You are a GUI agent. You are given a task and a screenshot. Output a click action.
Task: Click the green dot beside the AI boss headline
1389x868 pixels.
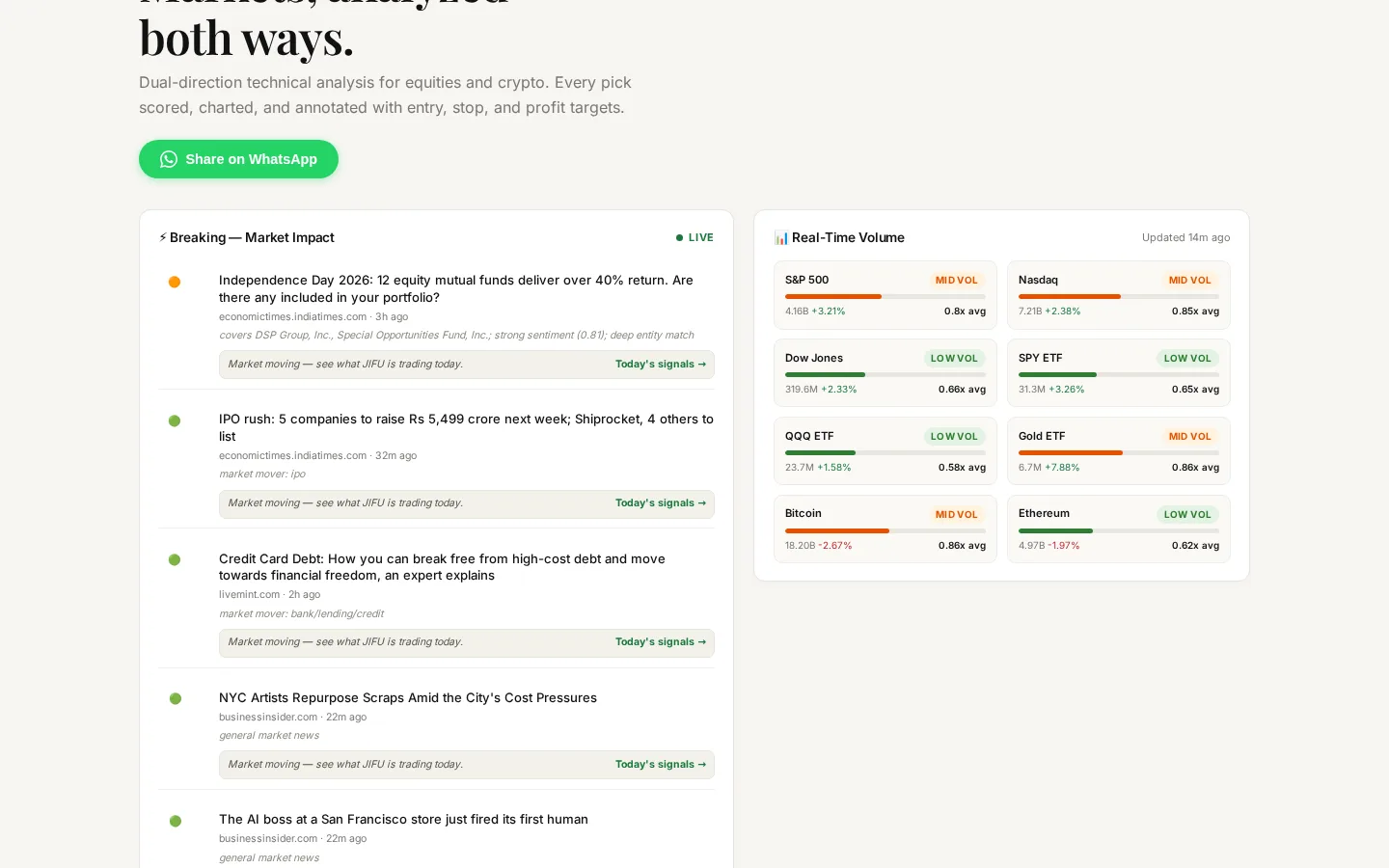click(175, 821)
